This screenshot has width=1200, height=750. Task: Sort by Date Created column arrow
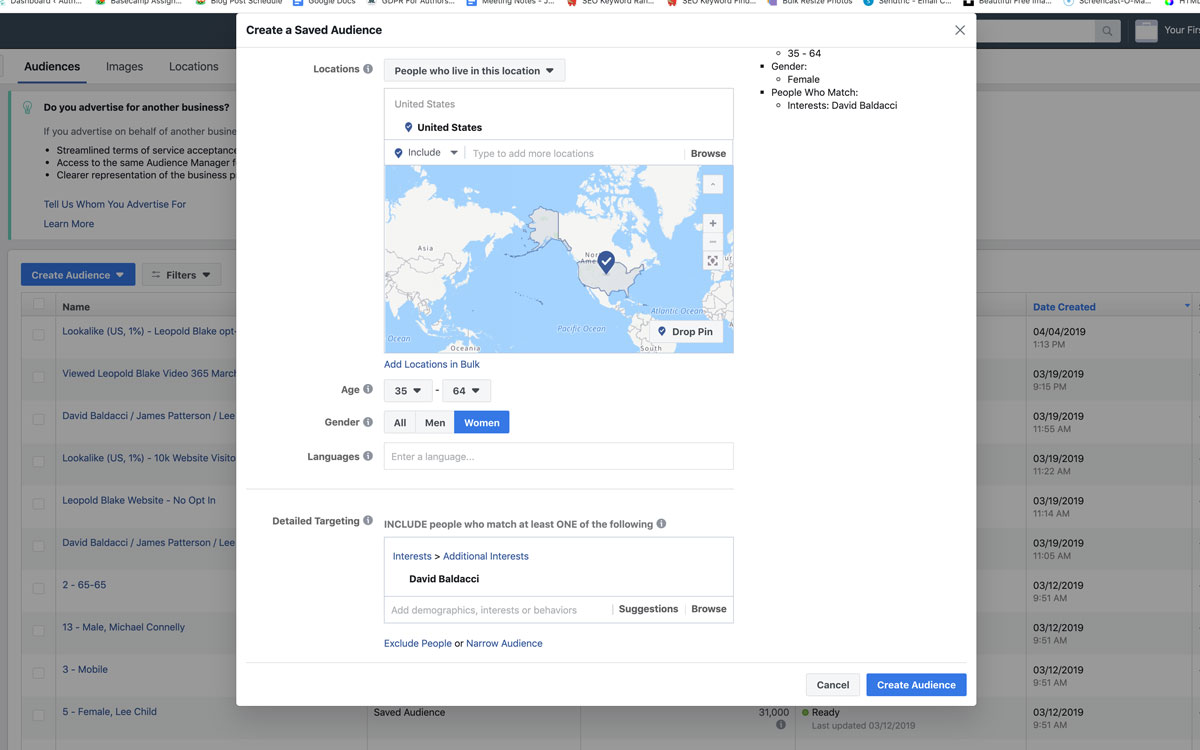point(1187,306)
